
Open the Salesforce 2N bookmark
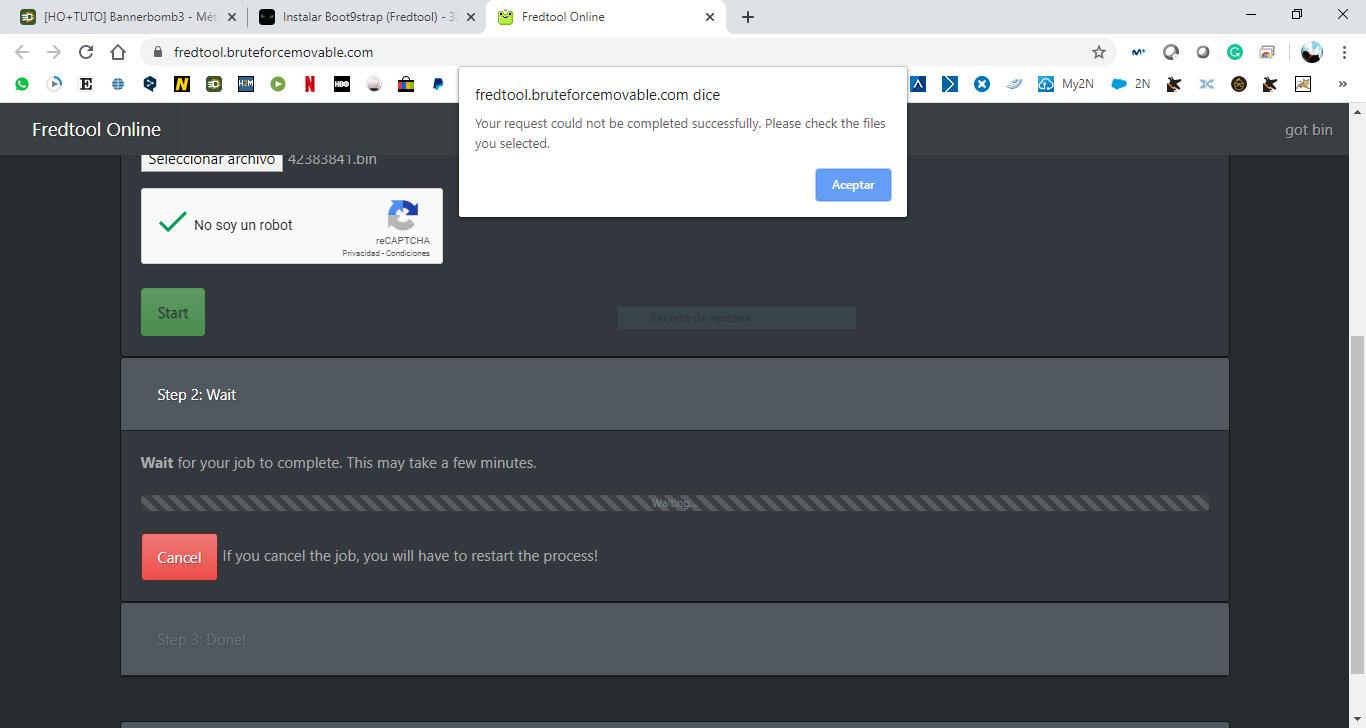point(1131,84)
